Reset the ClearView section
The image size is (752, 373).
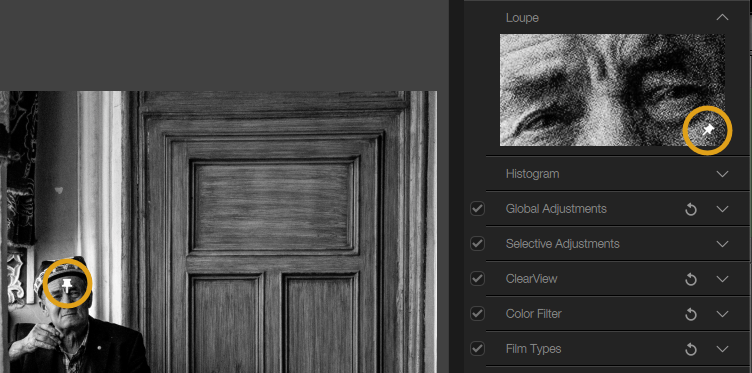point(691,279)
